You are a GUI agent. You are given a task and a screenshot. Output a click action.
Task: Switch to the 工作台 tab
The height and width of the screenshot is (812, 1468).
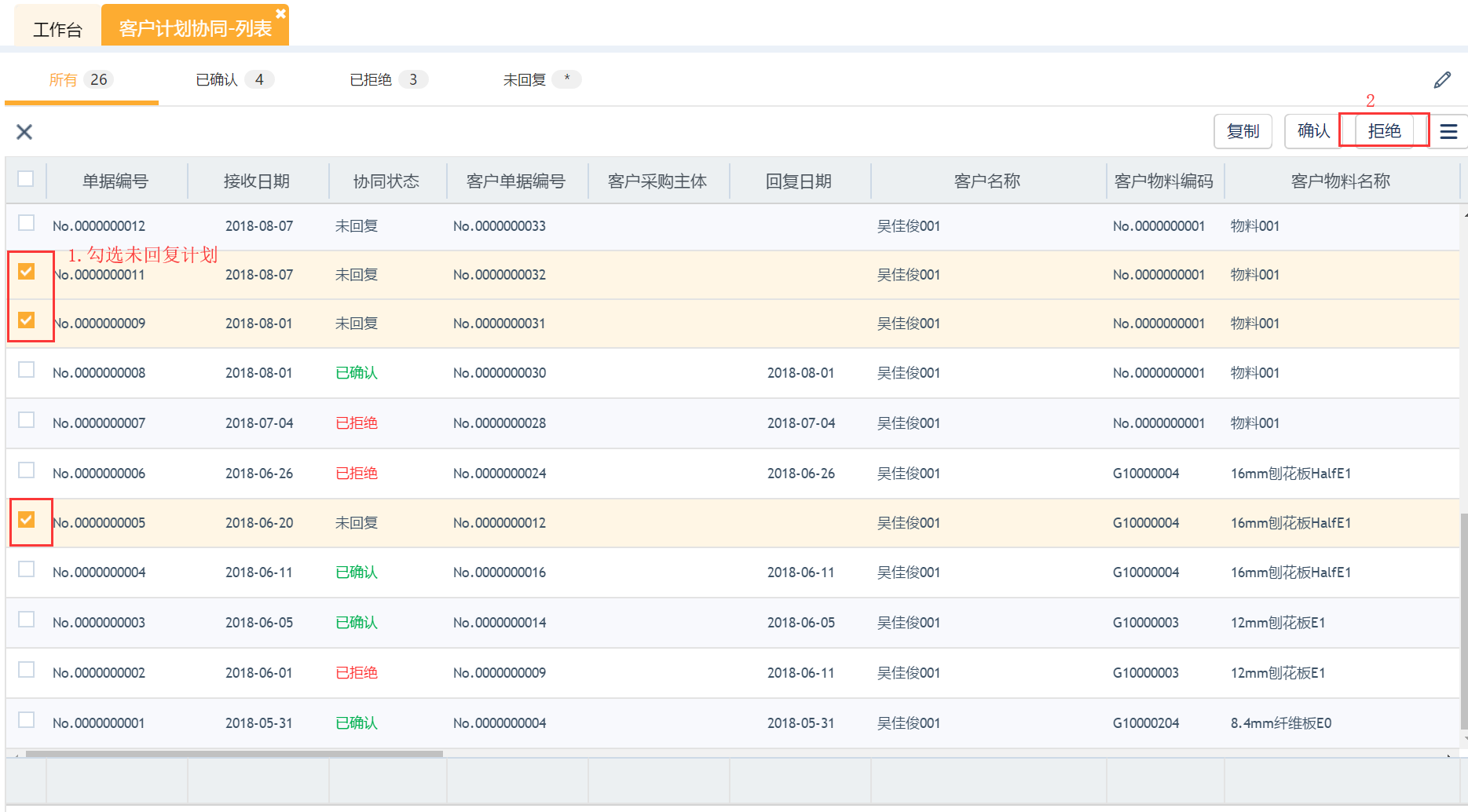point(57,29)
